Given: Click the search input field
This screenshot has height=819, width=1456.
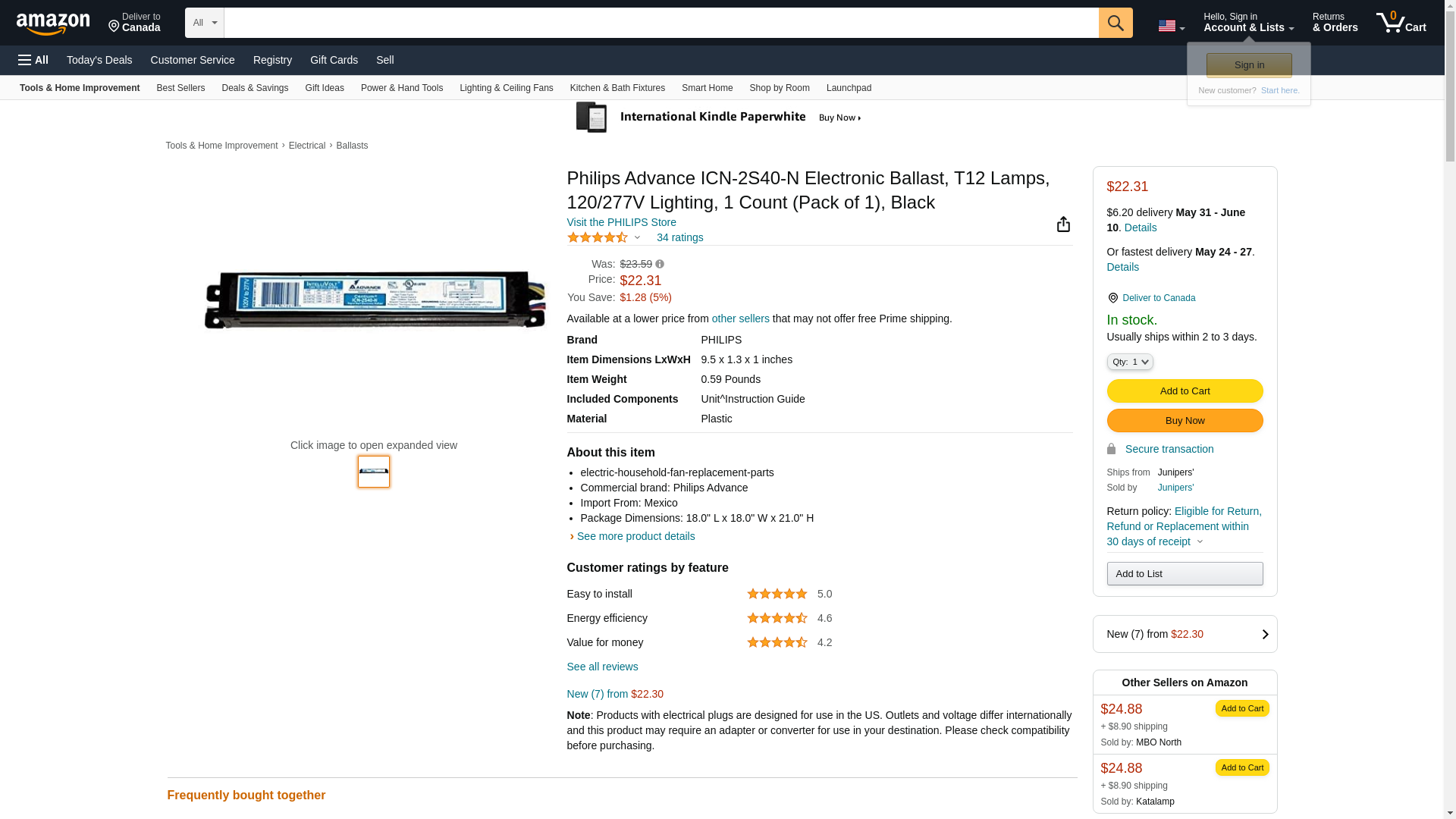Looking at the screenshot, I should coord(661,23).
